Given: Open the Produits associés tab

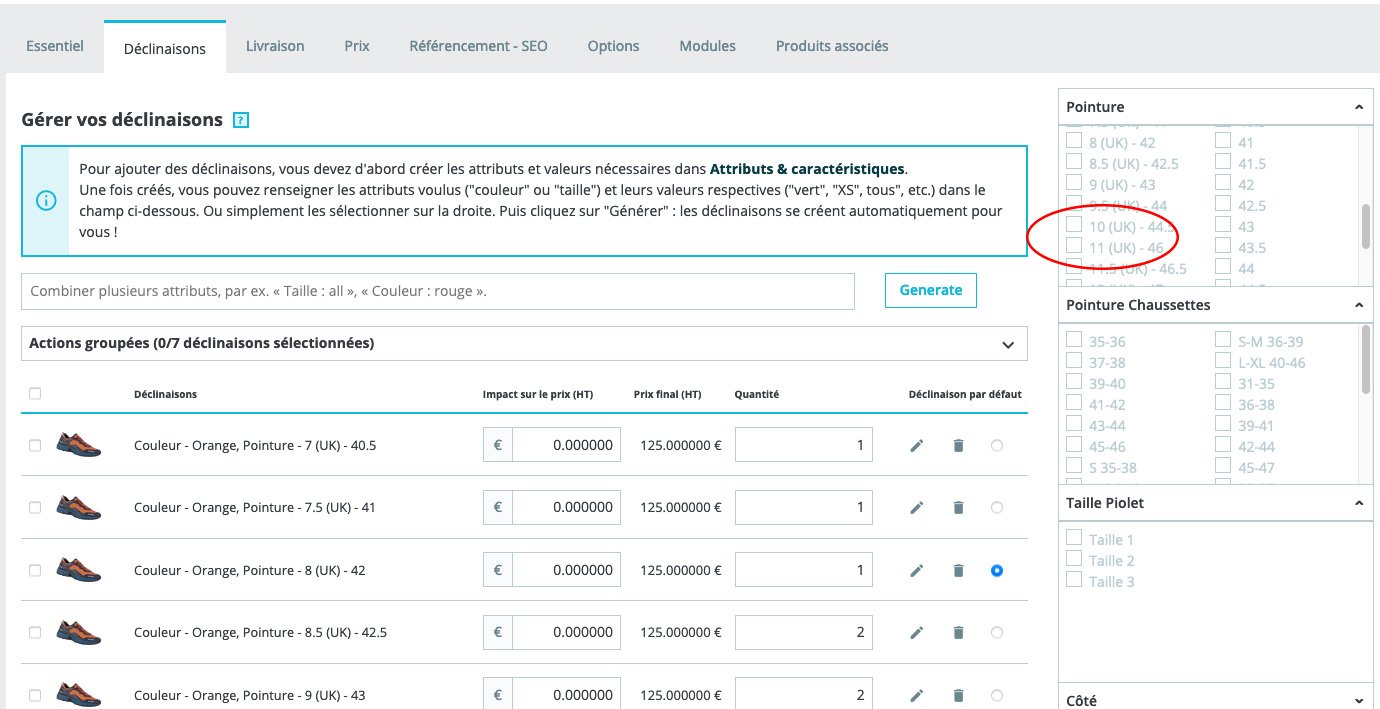Looking at the screenshot, I should 832,46.
